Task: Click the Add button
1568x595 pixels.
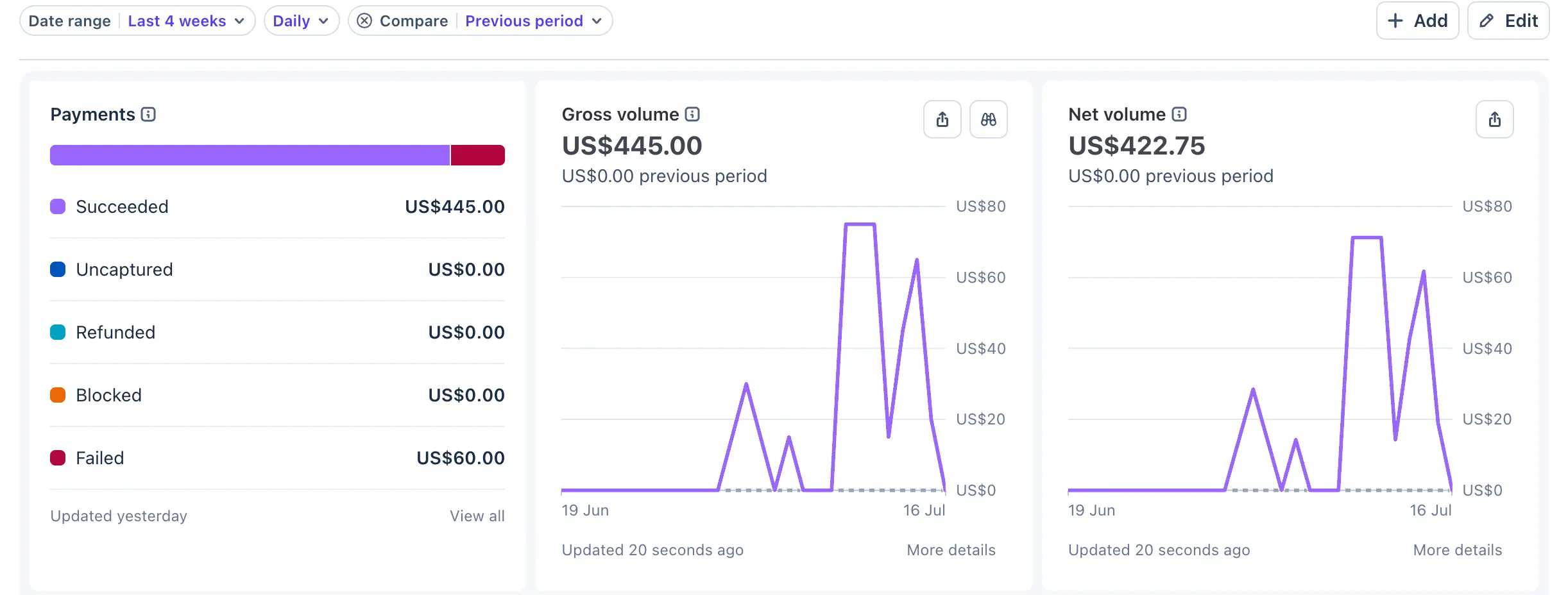Action: (1418, 21)
